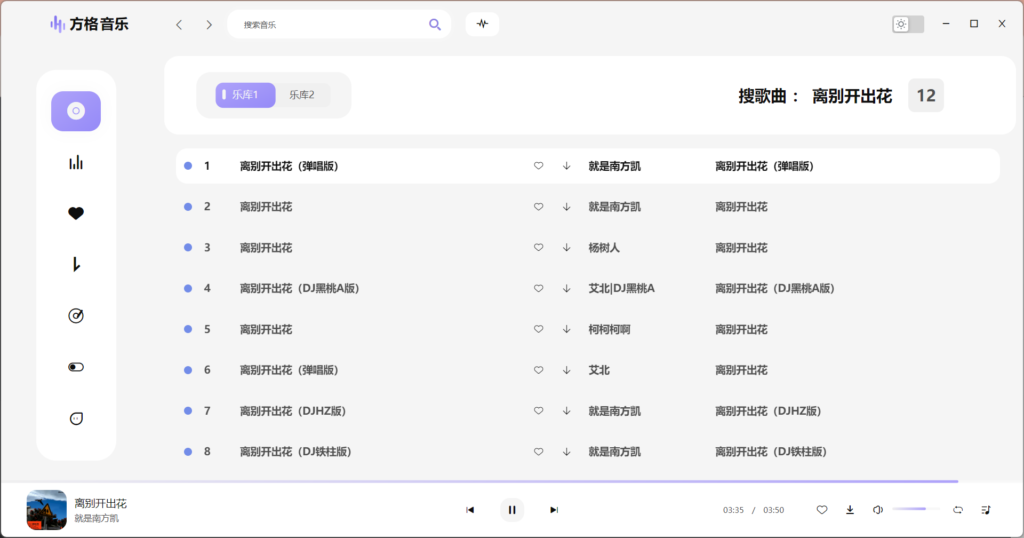Screen dimensions: 1024x538
Task: Favorite the now-playing song in player bar
Action: 822,510
